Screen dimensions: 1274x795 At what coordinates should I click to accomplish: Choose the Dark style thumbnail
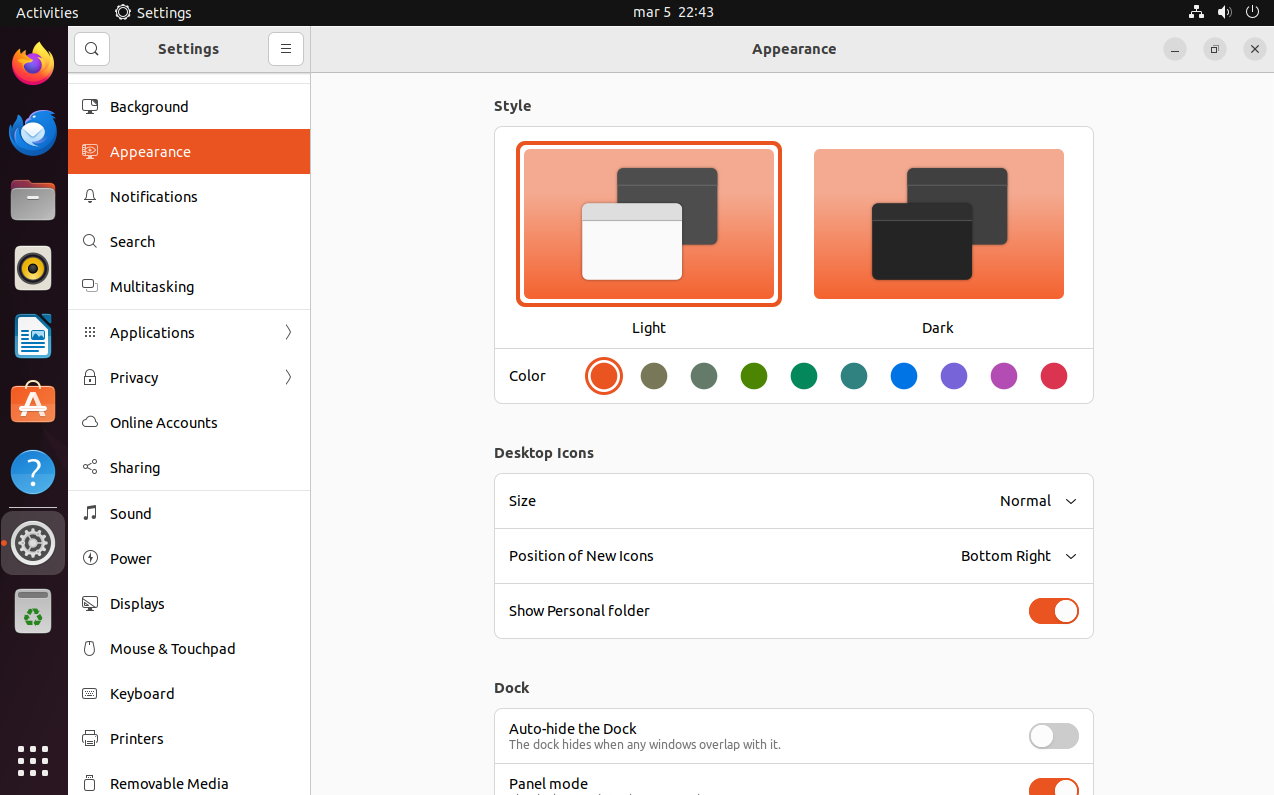(938, 224)
